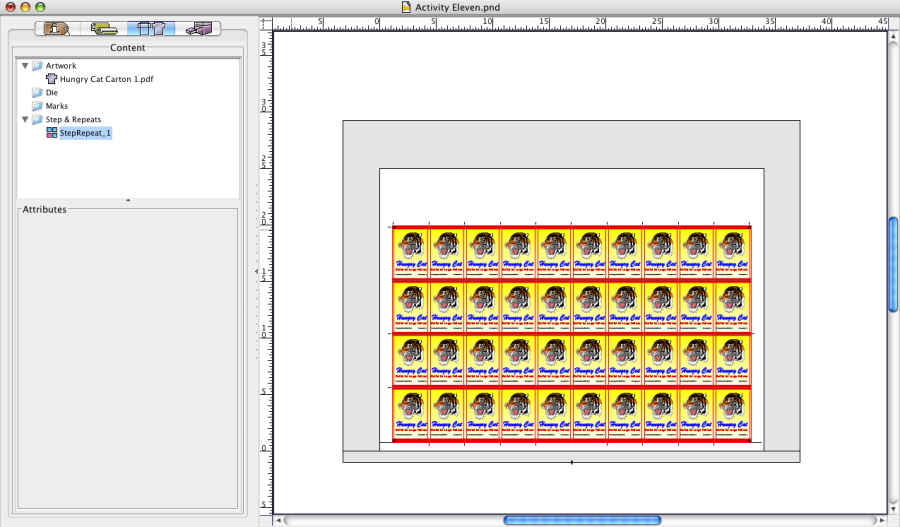
Task: Click the horizontal scrollbar thumb
Action: (x=582, y=520)
